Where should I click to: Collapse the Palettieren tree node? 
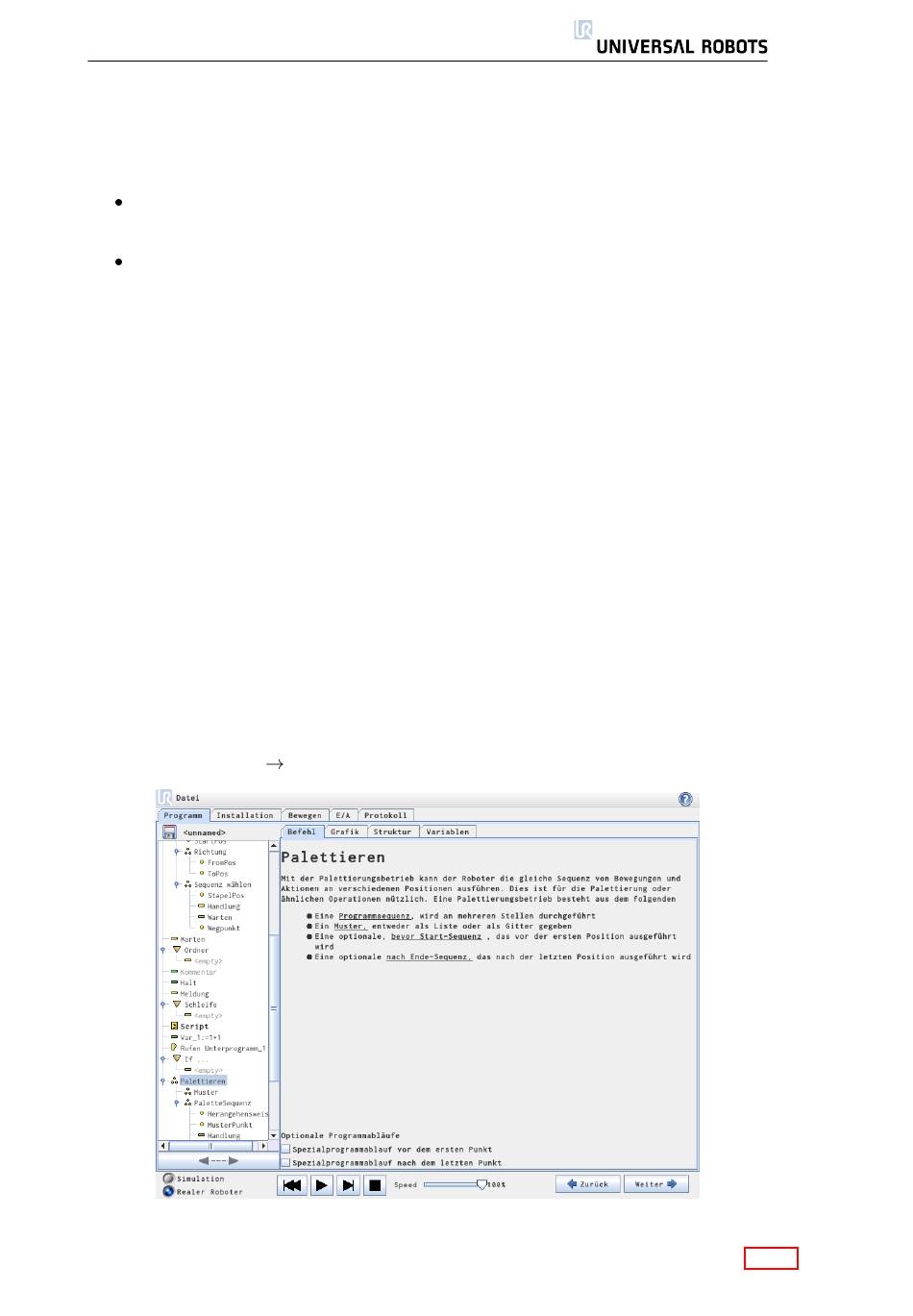tap(163, 1081)
